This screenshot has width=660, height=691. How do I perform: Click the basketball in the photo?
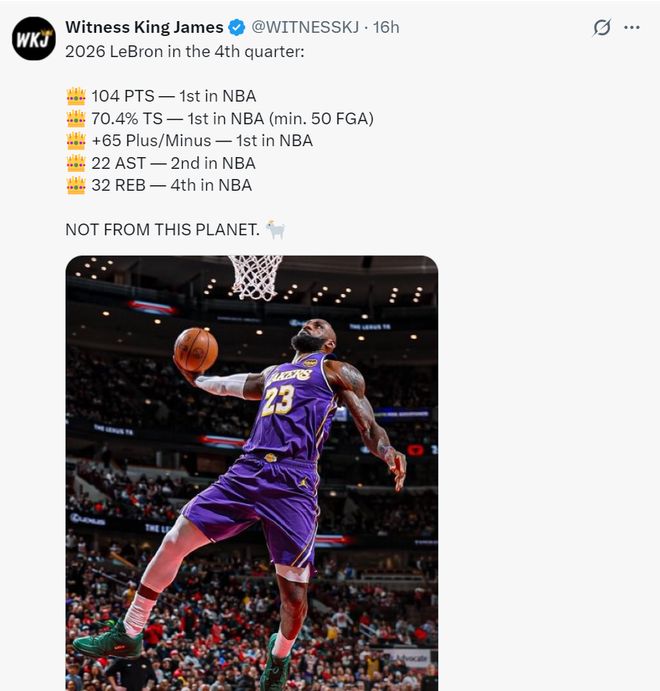pyautogui.click(x=196, y=350)
